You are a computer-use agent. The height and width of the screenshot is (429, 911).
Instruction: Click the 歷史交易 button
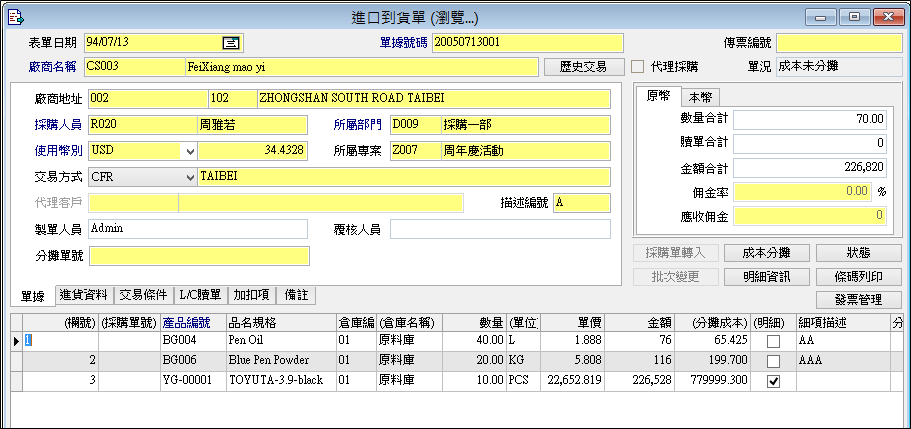pos(583,67)
